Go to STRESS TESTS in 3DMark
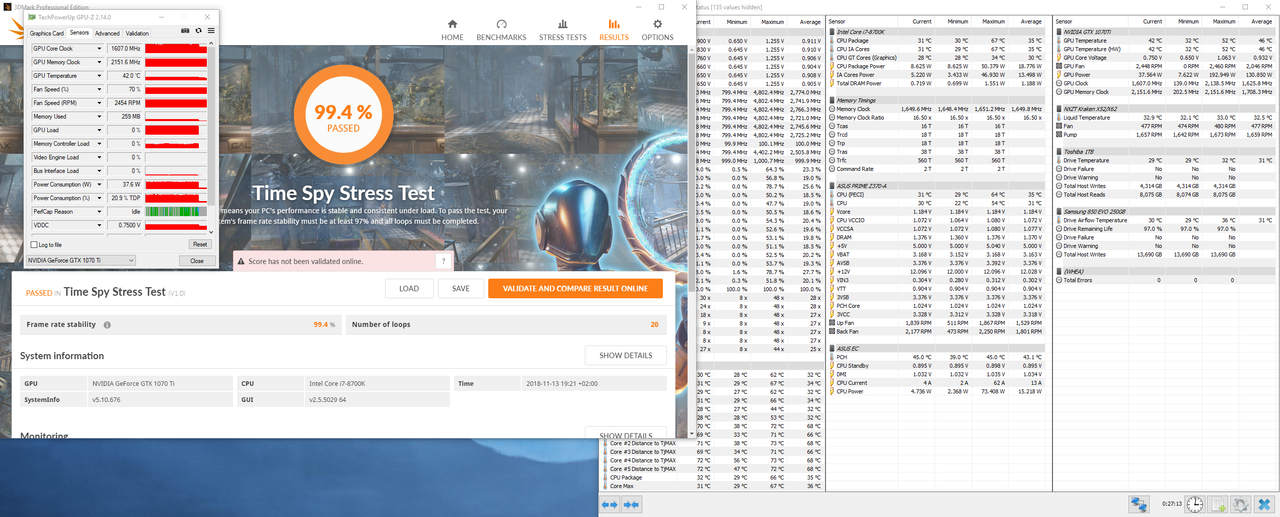1280x517 pixels. [563, 30]
